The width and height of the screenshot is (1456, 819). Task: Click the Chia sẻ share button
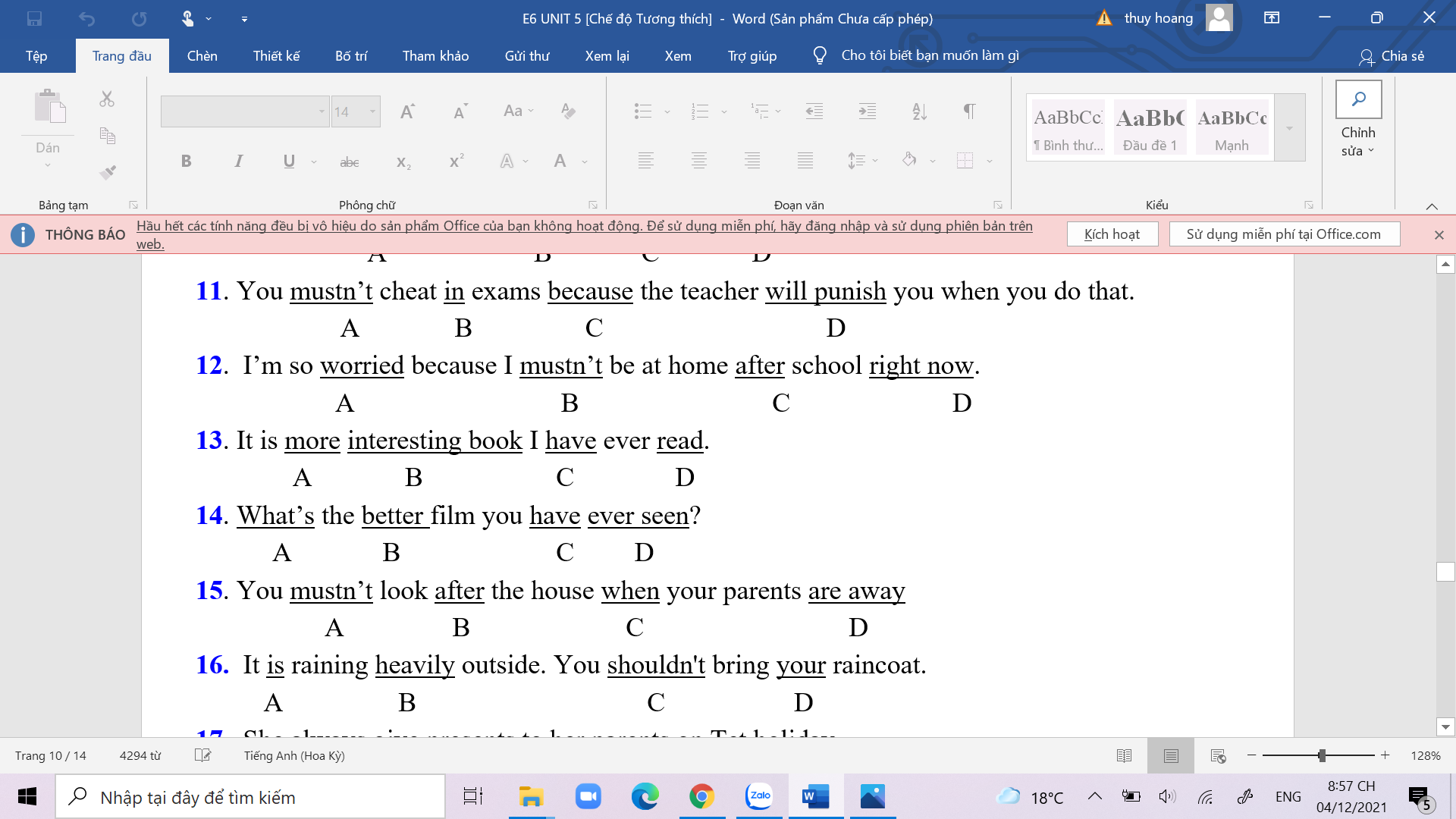tap(1392, 56)
